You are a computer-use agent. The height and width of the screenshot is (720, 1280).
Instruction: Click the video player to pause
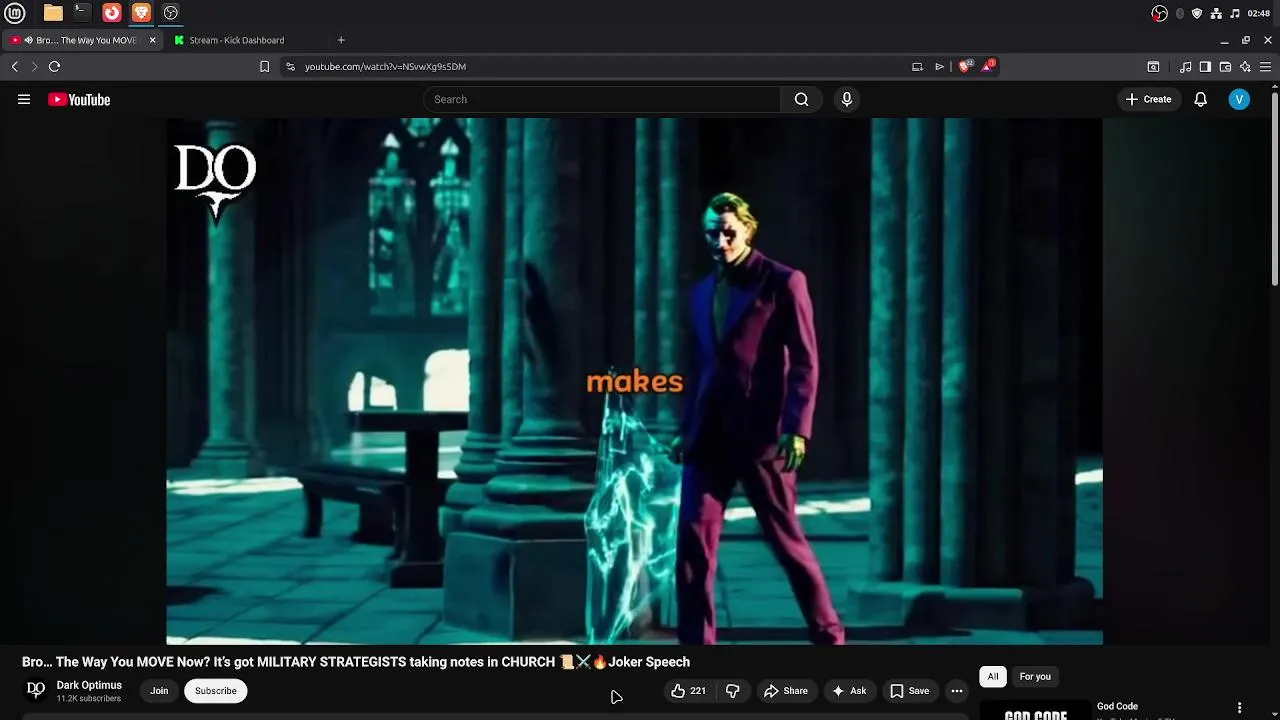pos(634,381)
